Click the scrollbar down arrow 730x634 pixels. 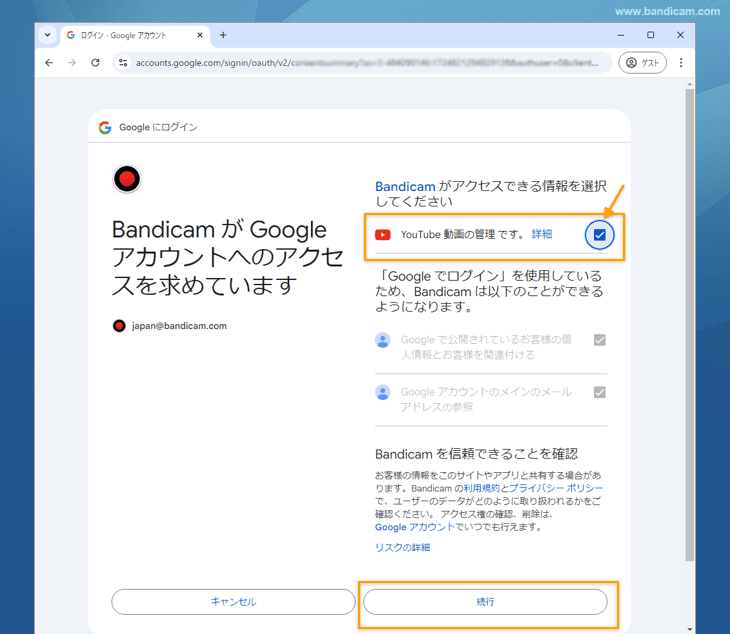point(689,630)
